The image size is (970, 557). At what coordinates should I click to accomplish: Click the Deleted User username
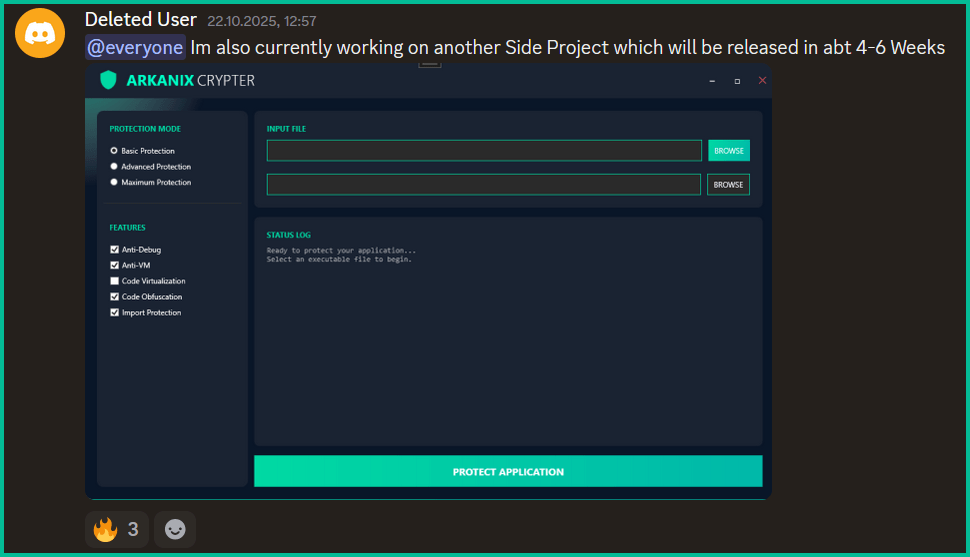[140, 19]
